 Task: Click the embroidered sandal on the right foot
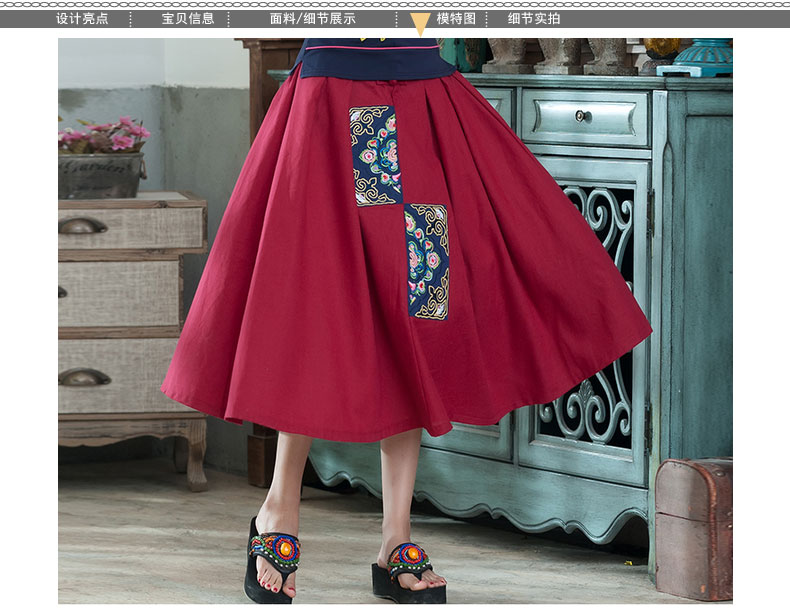click(x=409, y=564)
